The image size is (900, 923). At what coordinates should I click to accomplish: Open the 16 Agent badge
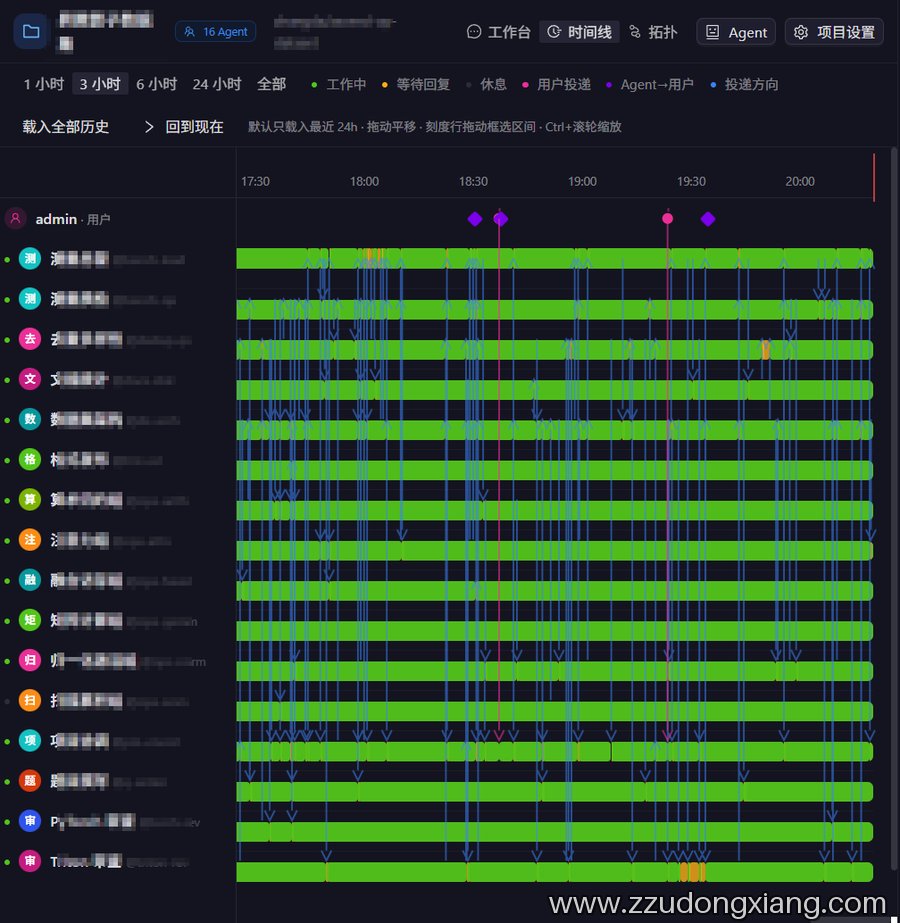pyautogui.click(x=215, y=32)
